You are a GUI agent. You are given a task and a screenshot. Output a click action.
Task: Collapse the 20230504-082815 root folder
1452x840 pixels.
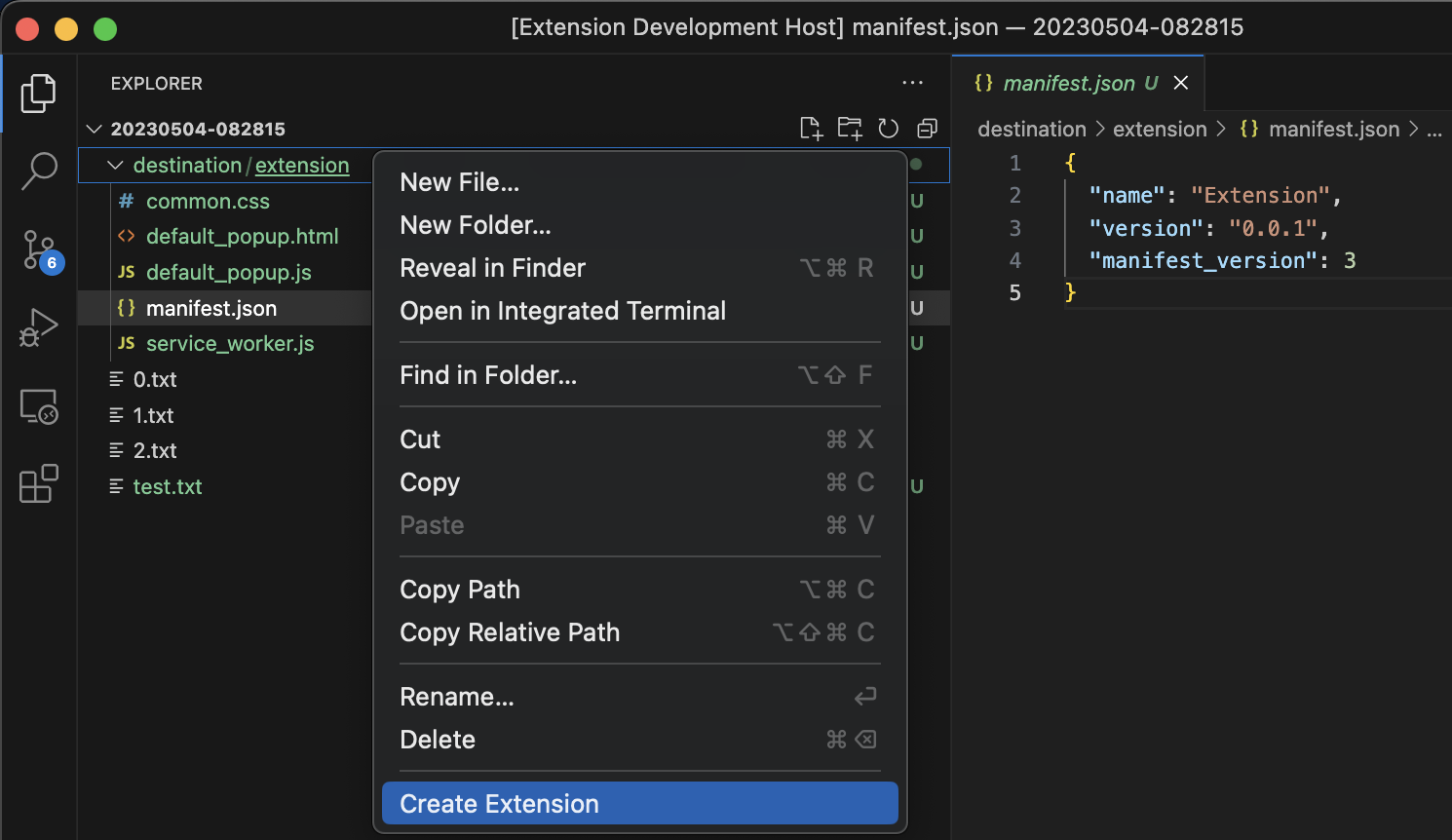[95, 129]
